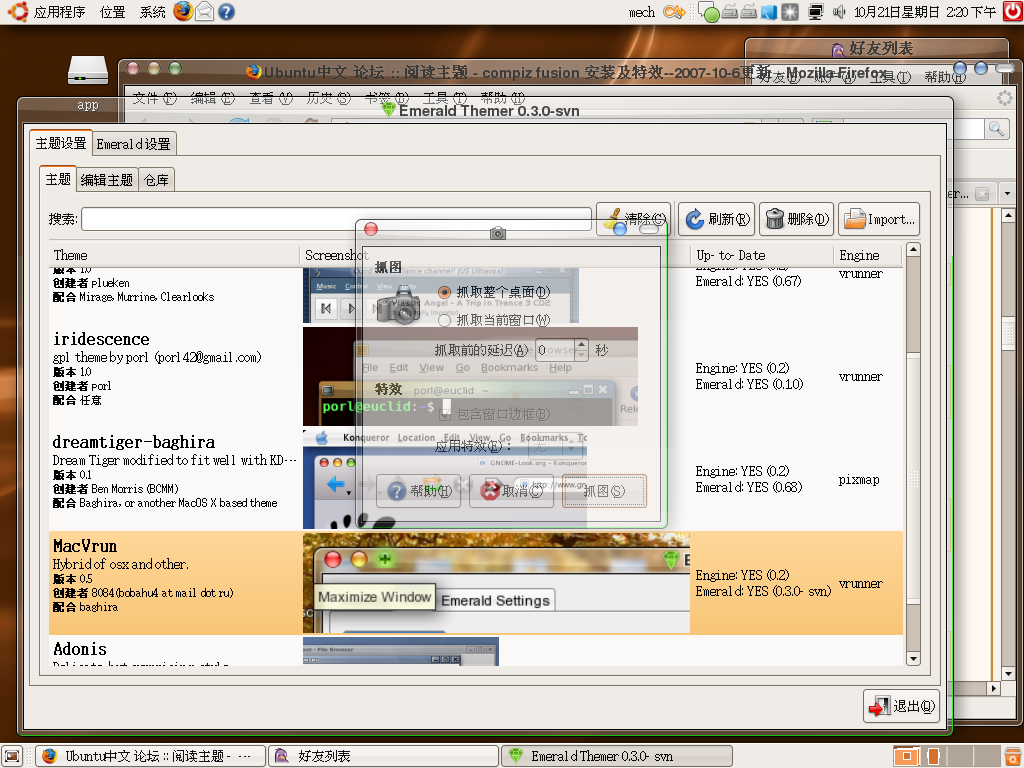The image size is (1024, 768).
Task: Click the user switcher arrow icon beside mech
Action: pyautogui.click(x=674, y=12)
